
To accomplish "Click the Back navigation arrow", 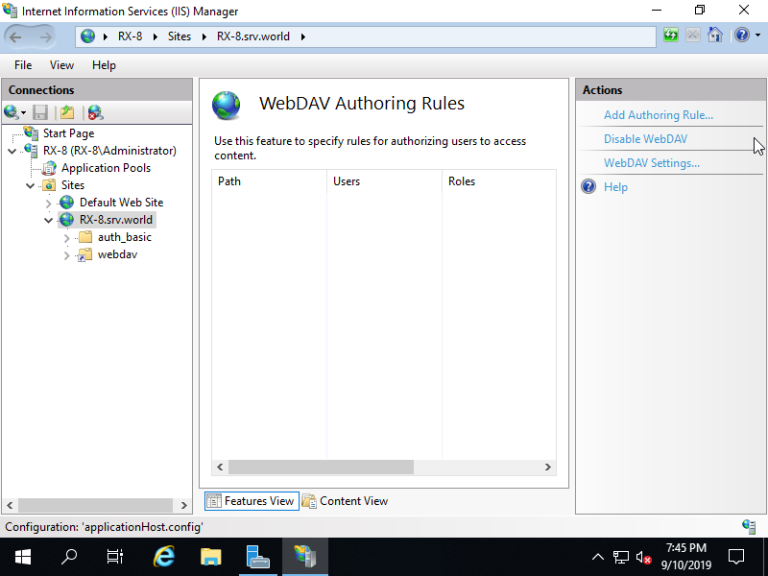I will 16,37.
